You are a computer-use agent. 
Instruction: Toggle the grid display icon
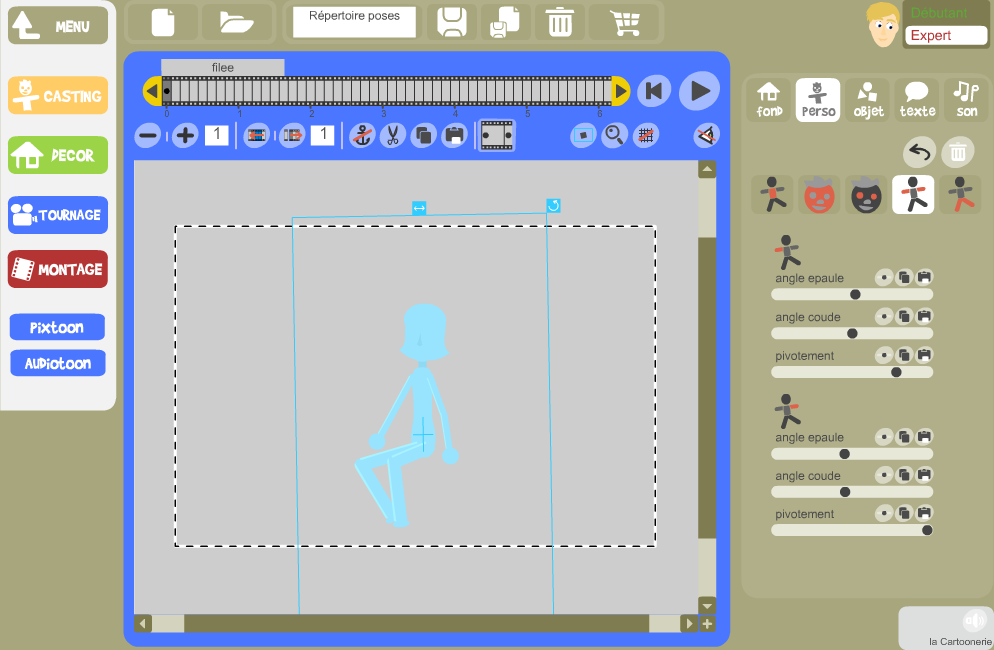click(x=645, y=135)
